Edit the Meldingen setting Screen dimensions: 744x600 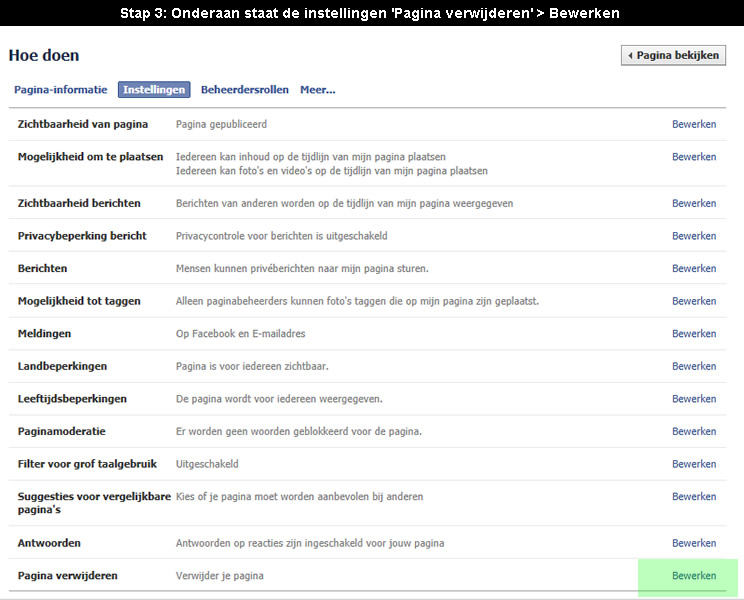[694, 334]
